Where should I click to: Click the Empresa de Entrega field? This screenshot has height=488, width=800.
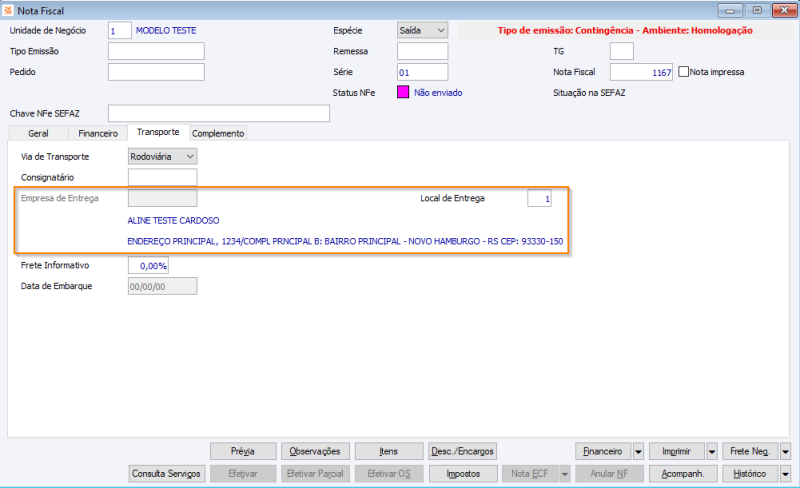162,198
